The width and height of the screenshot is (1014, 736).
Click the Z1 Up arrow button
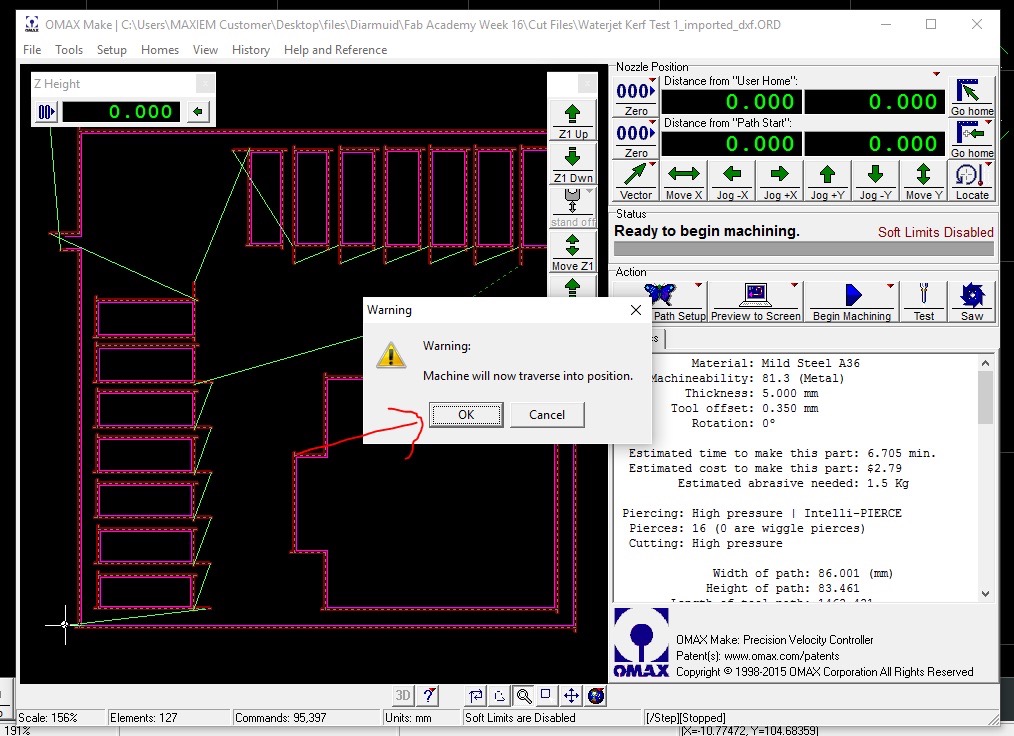[x=572, y=120]
